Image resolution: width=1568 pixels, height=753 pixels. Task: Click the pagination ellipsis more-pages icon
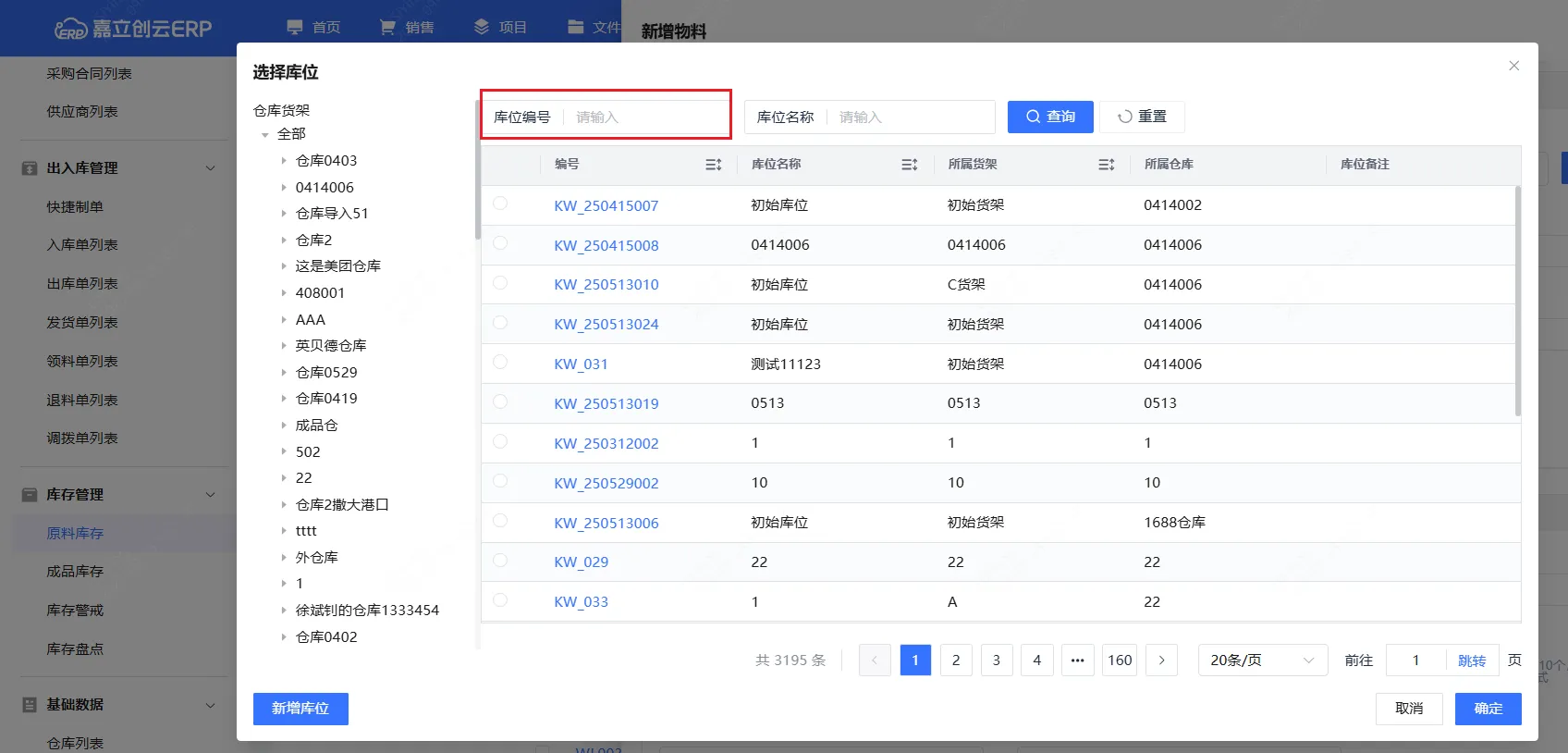pyautogui.click(x=1077, y=660)
